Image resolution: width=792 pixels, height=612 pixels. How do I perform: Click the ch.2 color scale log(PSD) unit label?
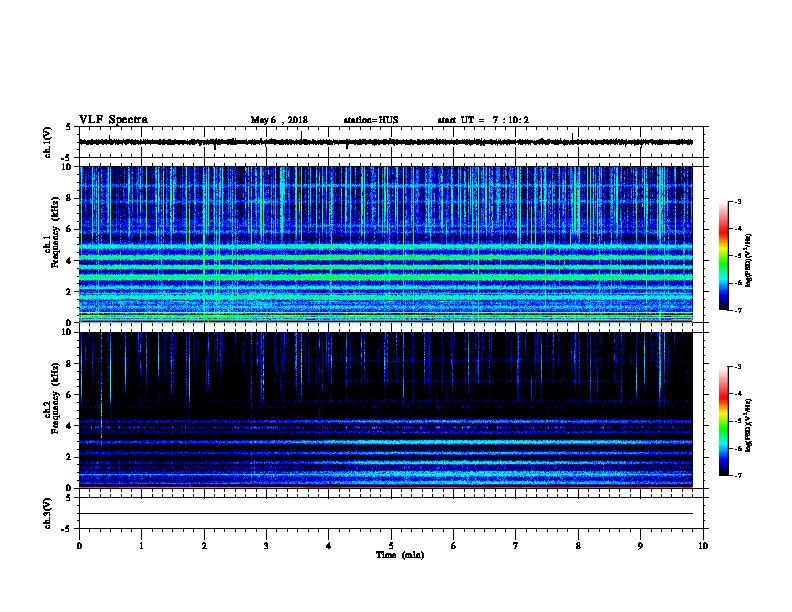click(749, 425)
